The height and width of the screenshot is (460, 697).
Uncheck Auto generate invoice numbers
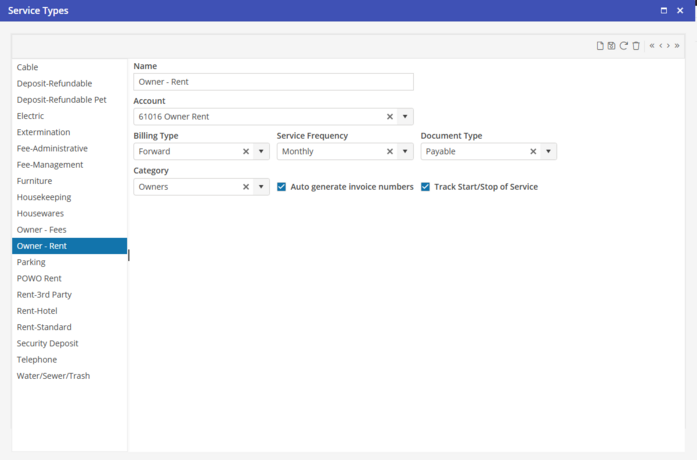[x=282, y=187]
